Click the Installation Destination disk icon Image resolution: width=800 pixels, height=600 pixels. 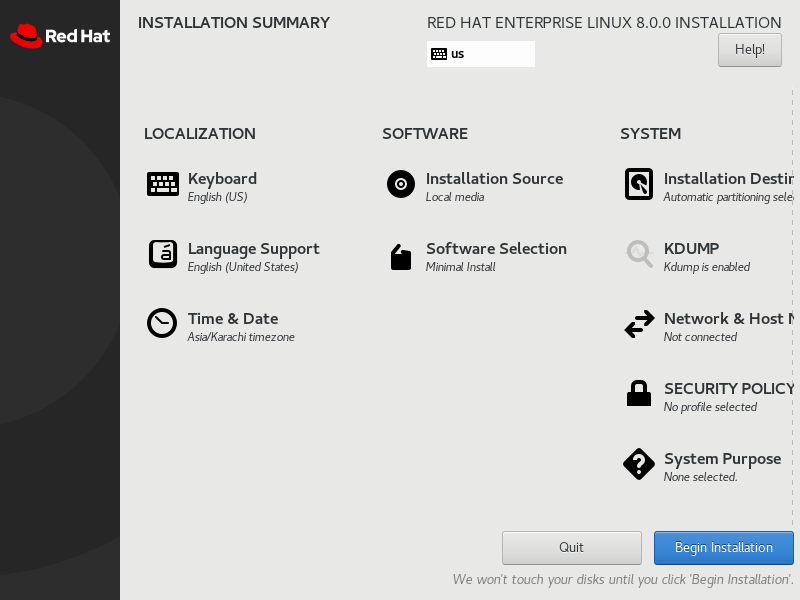(639, 184)
